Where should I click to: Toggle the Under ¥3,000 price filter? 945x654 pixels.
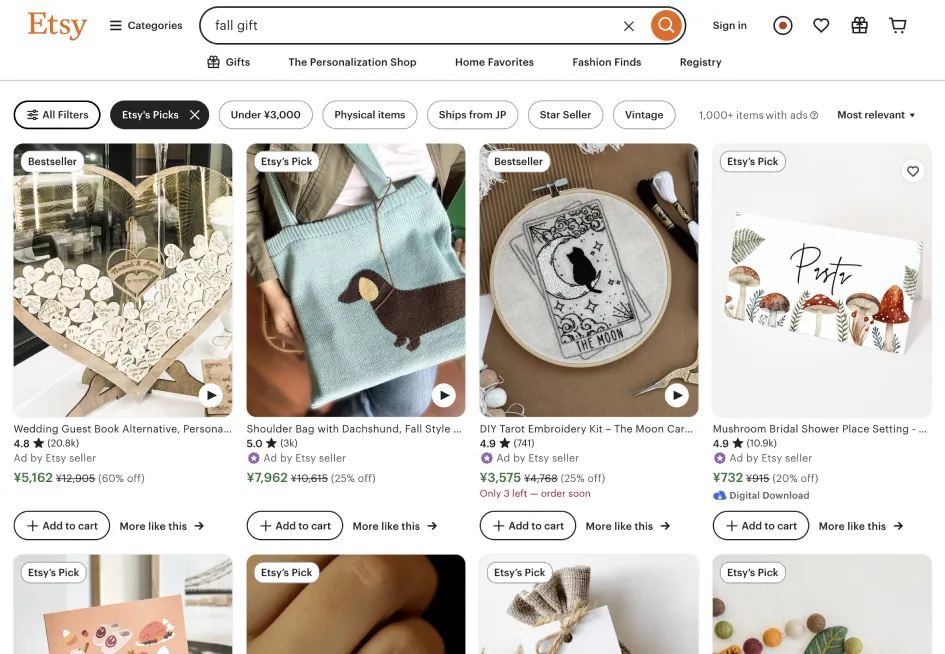[x=265, y=115]
